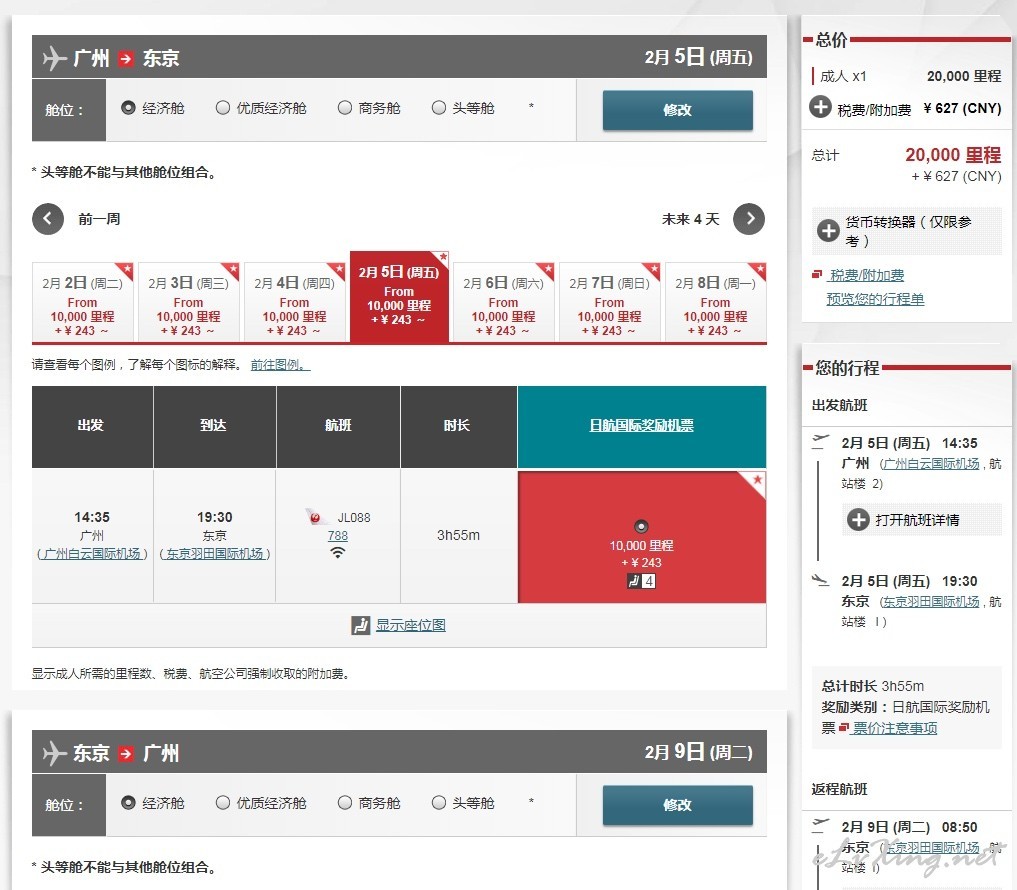
Task: Open the 预览您的行程单 itinerary preview link
Action: pyautogui.click(x=875, y=299)
